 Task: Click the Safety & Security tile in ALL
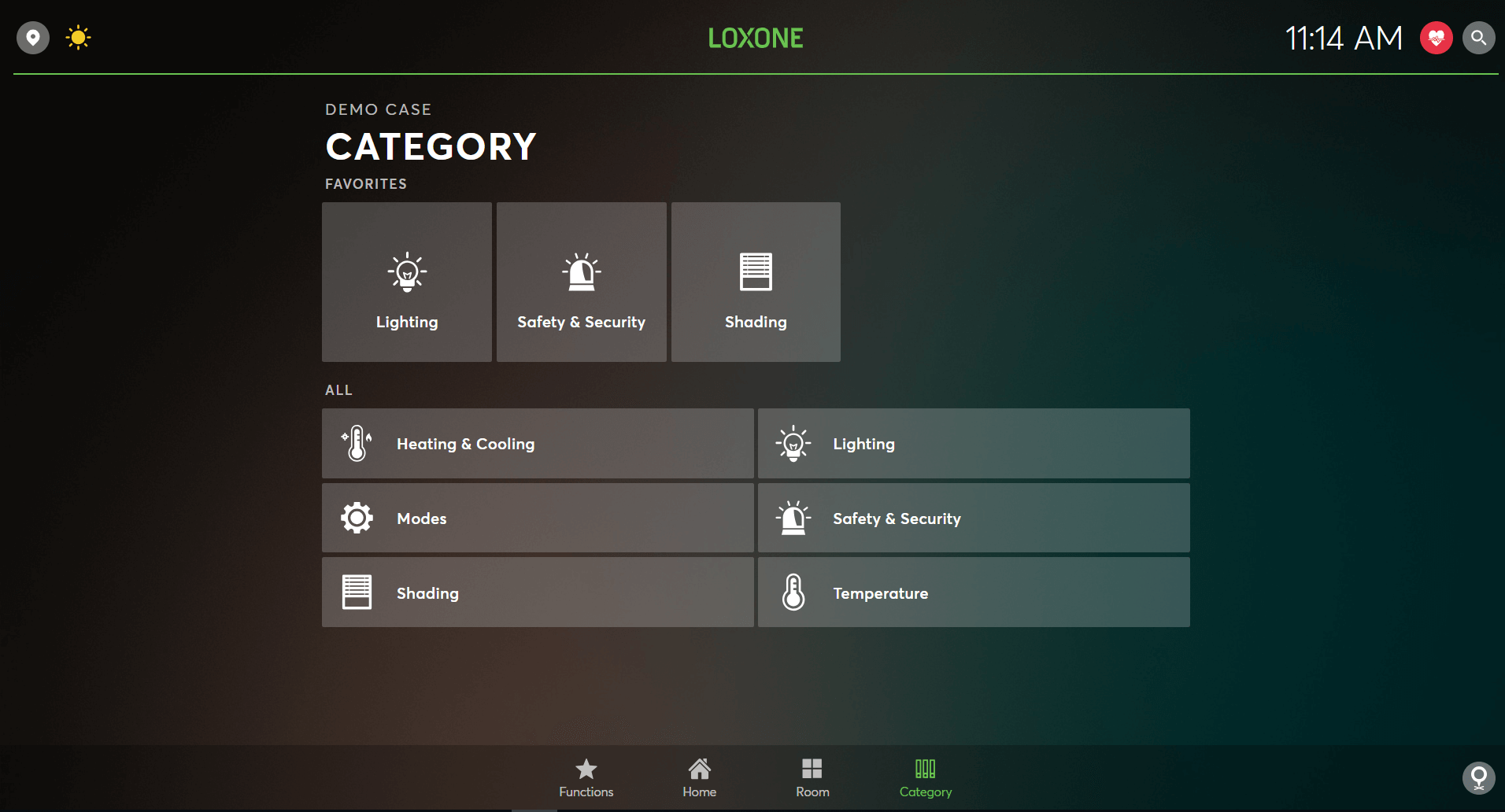tap(973, 518)
